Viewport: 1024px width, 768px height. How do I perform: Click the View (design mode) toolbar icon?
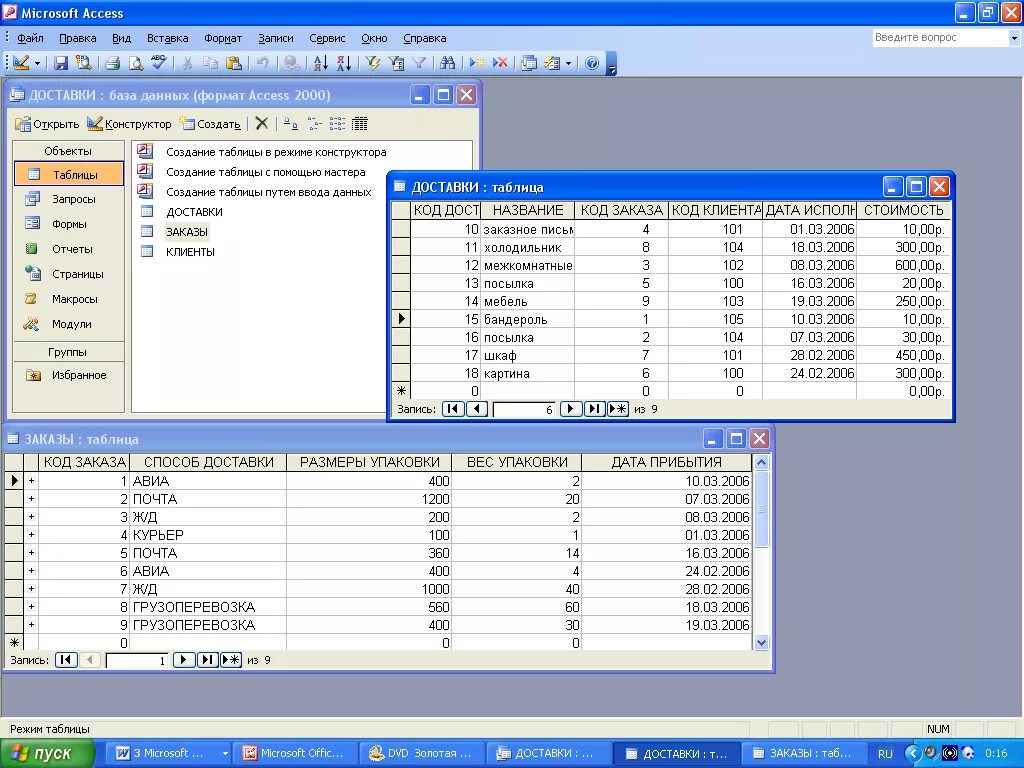tap(21, 63)
